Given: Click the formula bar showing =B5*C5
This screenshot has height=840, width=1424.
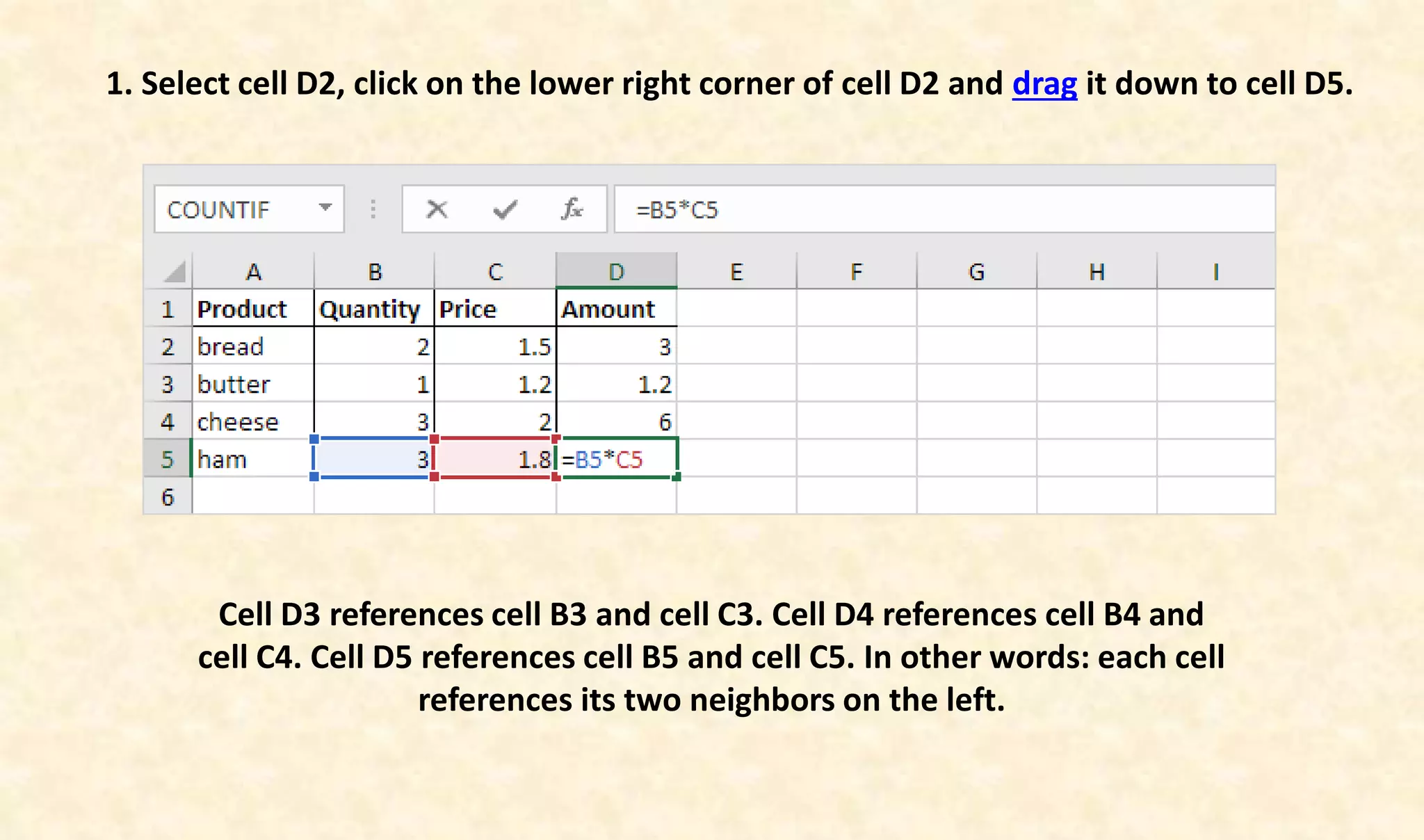Looking at the screenshot, I should (x=944, y=209).
